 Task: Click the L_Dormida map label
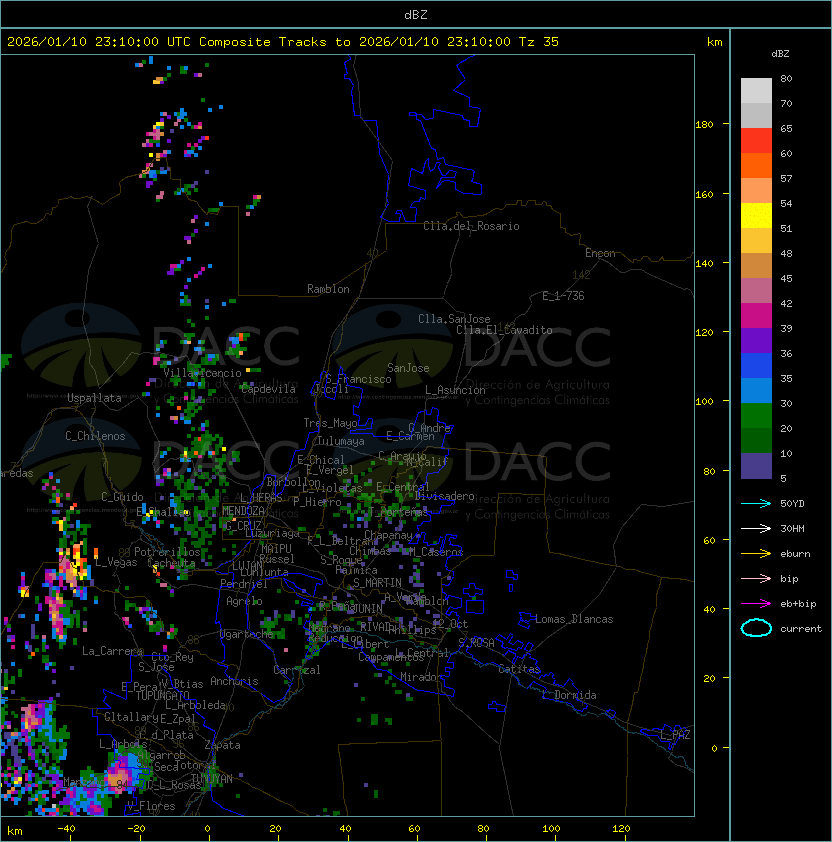point(569,695)
